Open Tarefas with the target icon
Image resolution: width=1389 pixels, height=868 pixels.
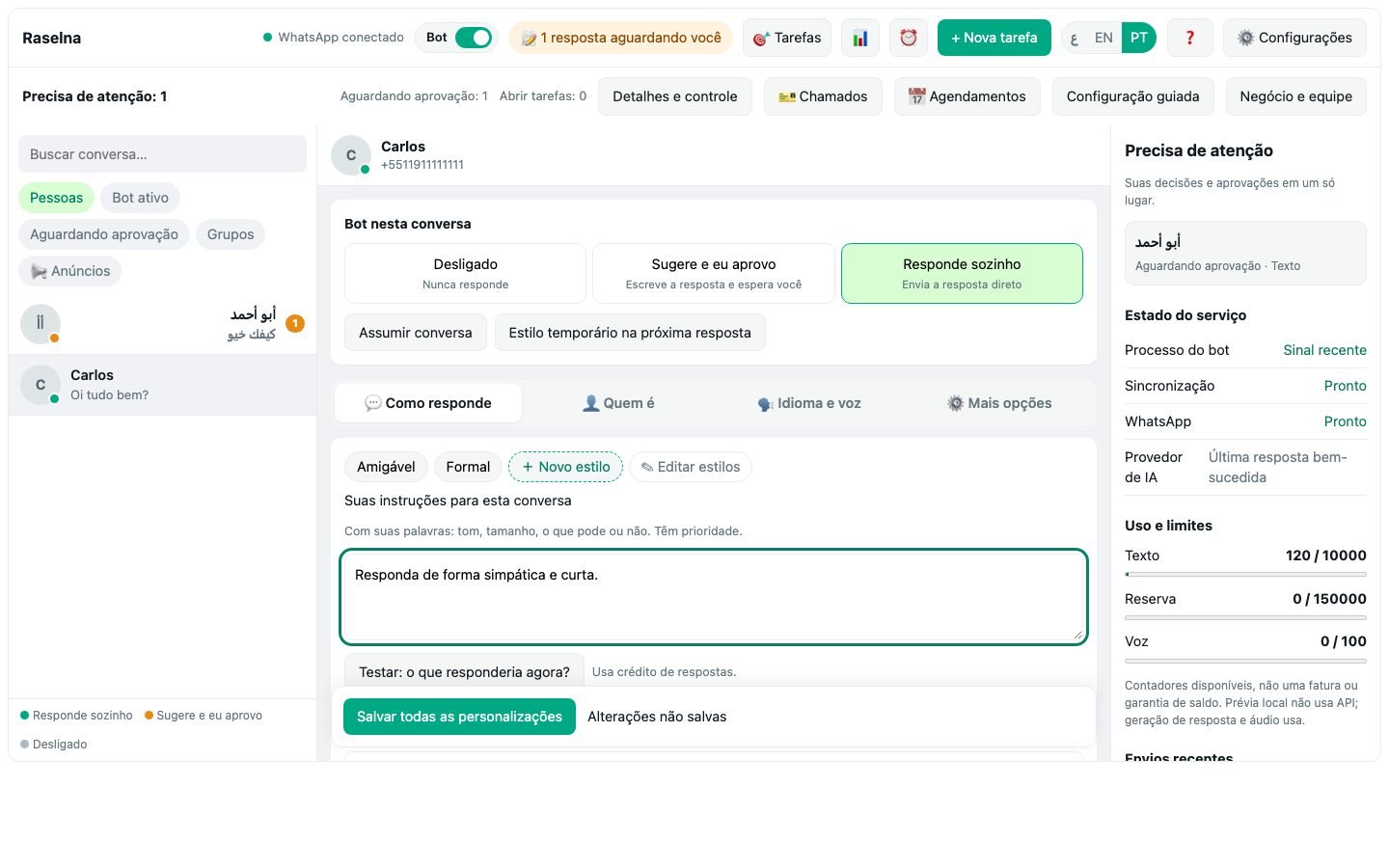pos(787,38)
